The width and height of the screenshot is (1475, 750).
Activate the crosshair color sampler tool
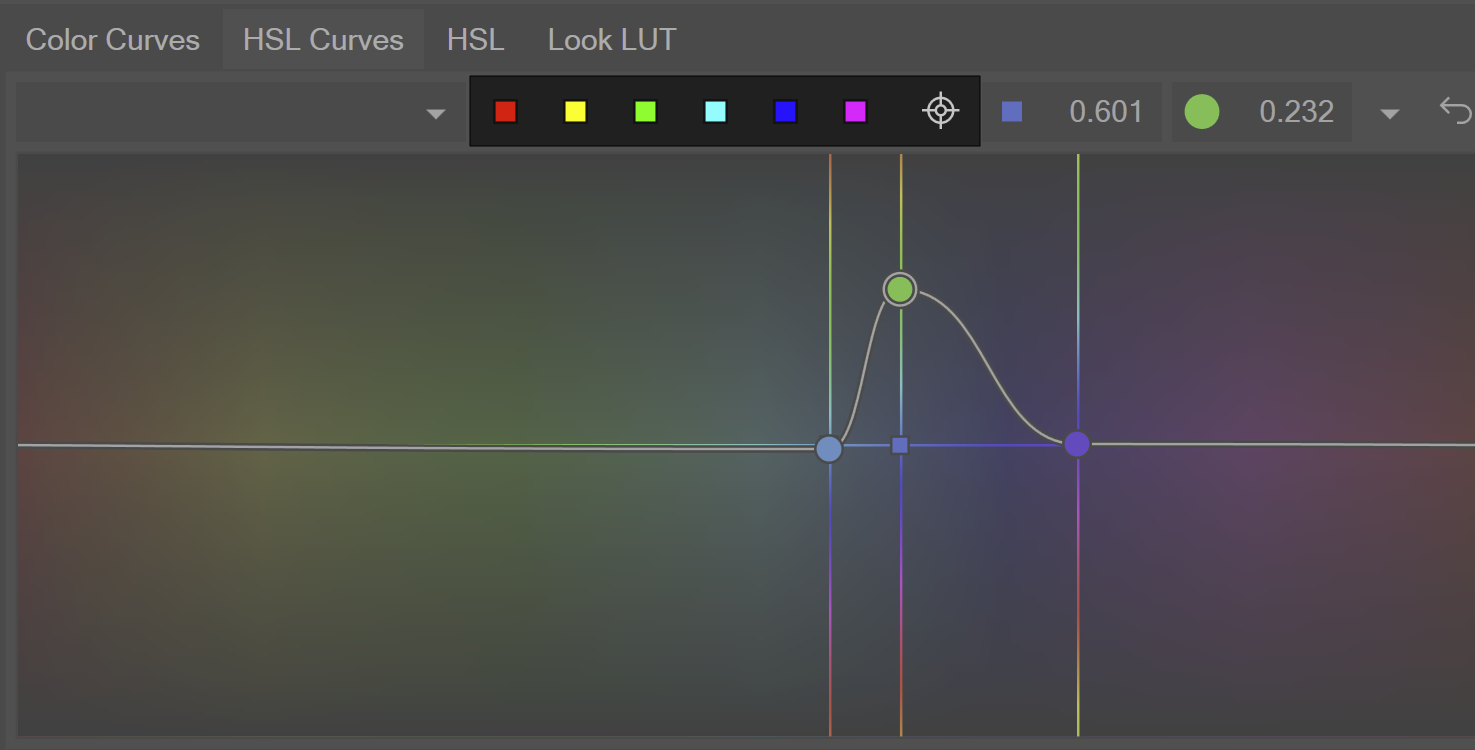coord(940,111)
